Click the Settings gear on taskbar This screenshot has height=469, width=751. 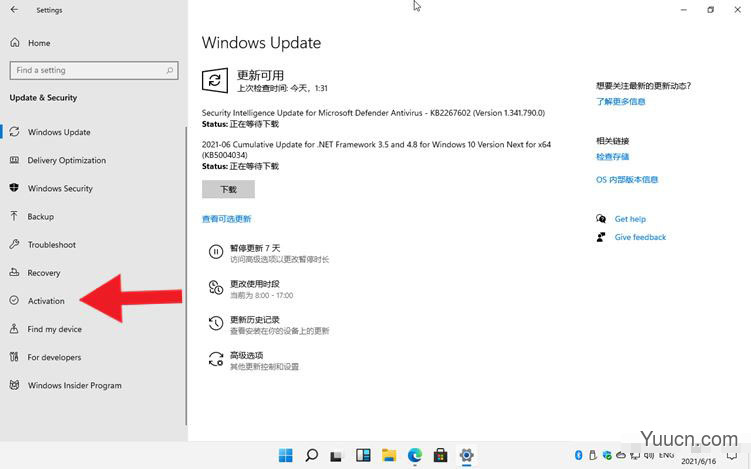pos(466,455)
